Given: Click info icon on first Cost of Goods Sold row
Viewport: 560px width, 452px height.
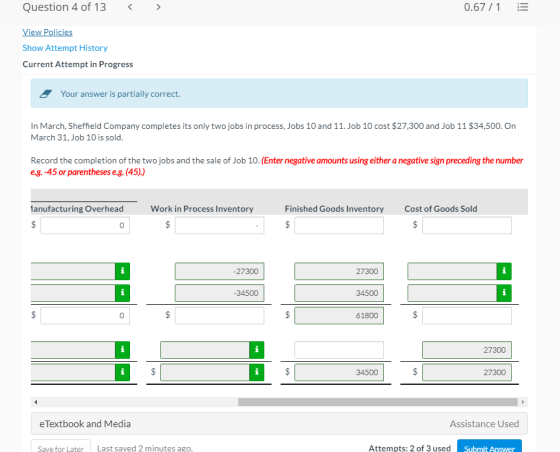Looking at the screenshot, I should click(x=504, y=271).
